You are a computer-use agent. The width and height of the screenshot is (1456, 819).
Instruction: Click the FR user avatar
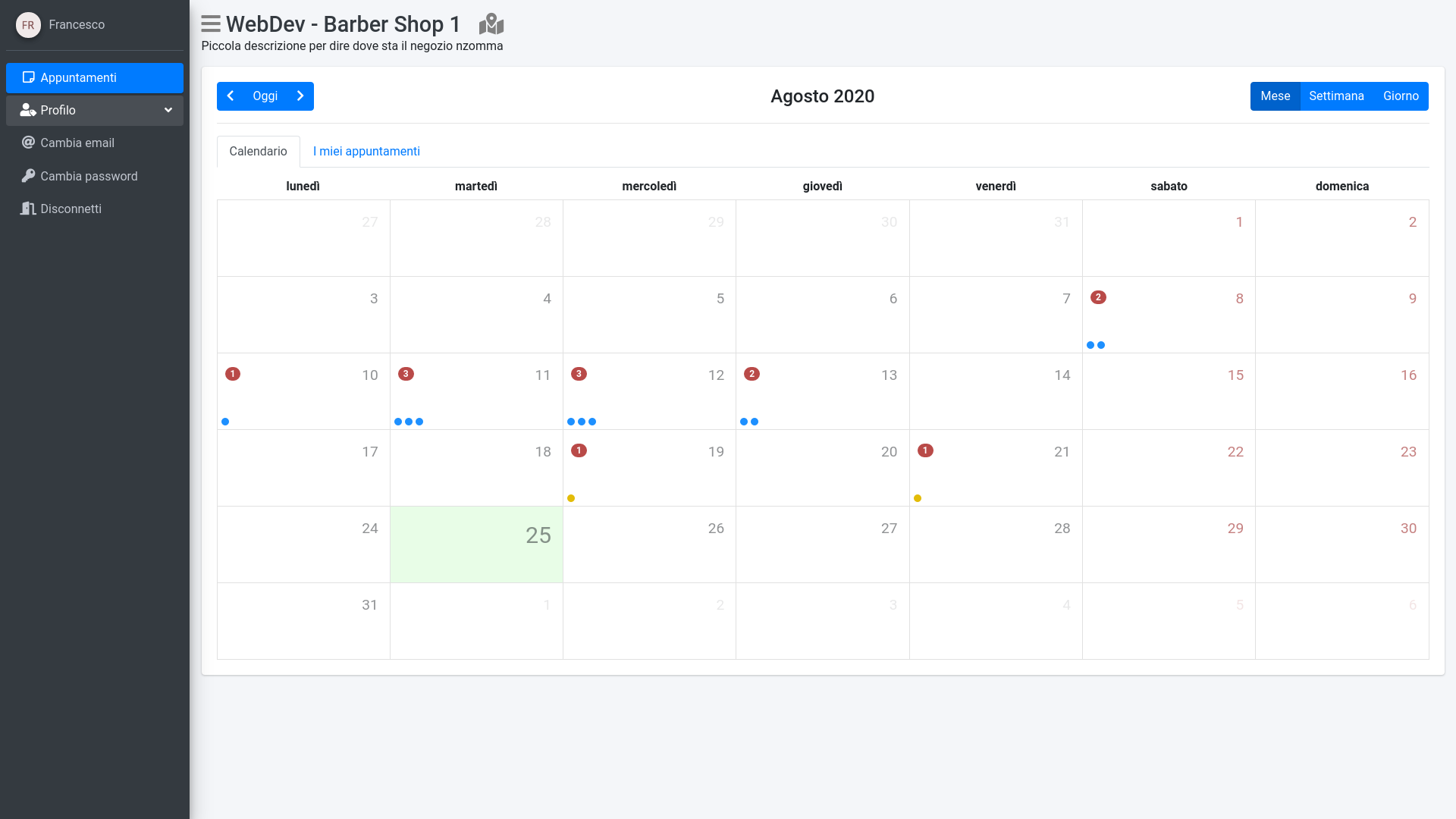28,25
